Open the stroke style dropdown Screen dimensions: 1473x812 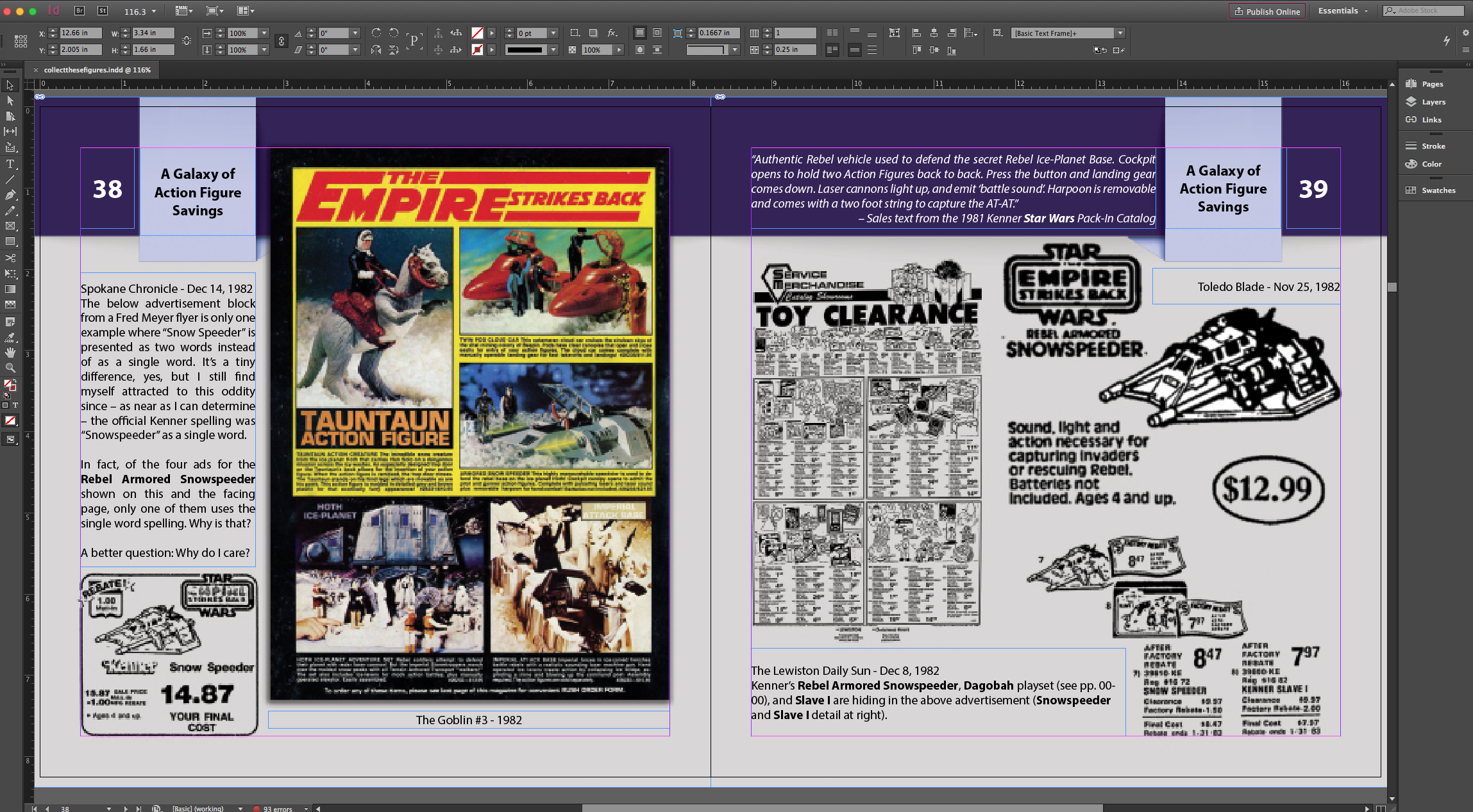[553, 49]
